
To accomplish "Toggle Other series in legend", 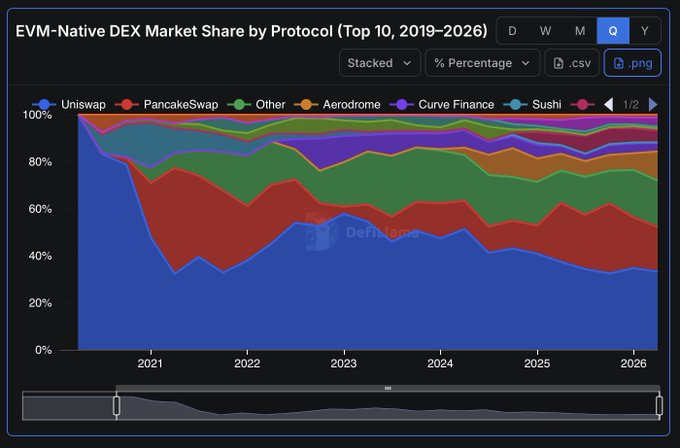I will point(256,105).
